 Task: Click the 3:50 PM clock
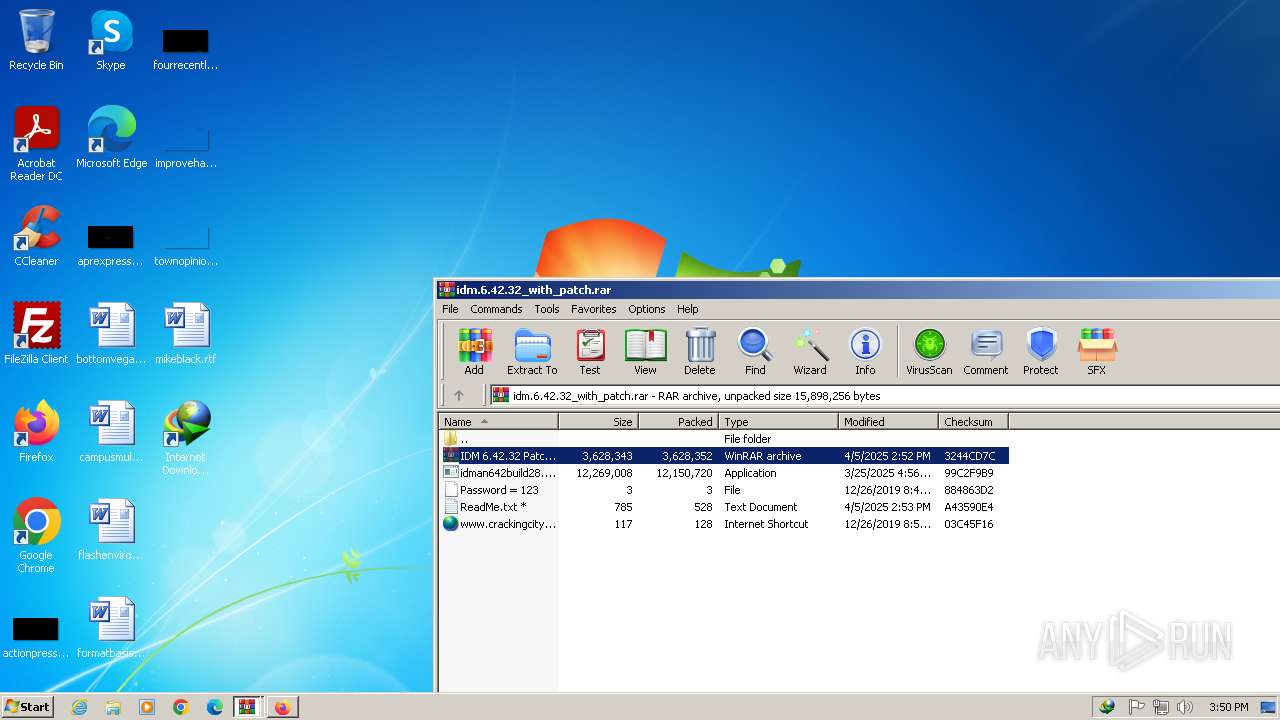(x=1228, y=707)
